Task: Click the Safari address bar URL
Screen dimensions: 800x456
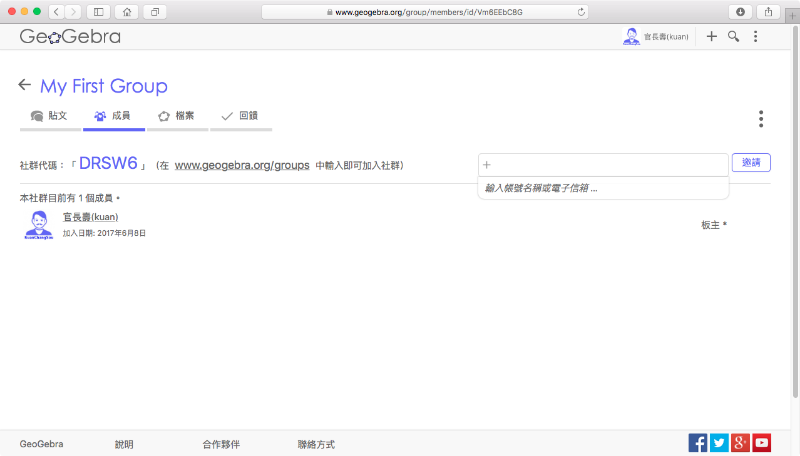Action: coord(429,12)
